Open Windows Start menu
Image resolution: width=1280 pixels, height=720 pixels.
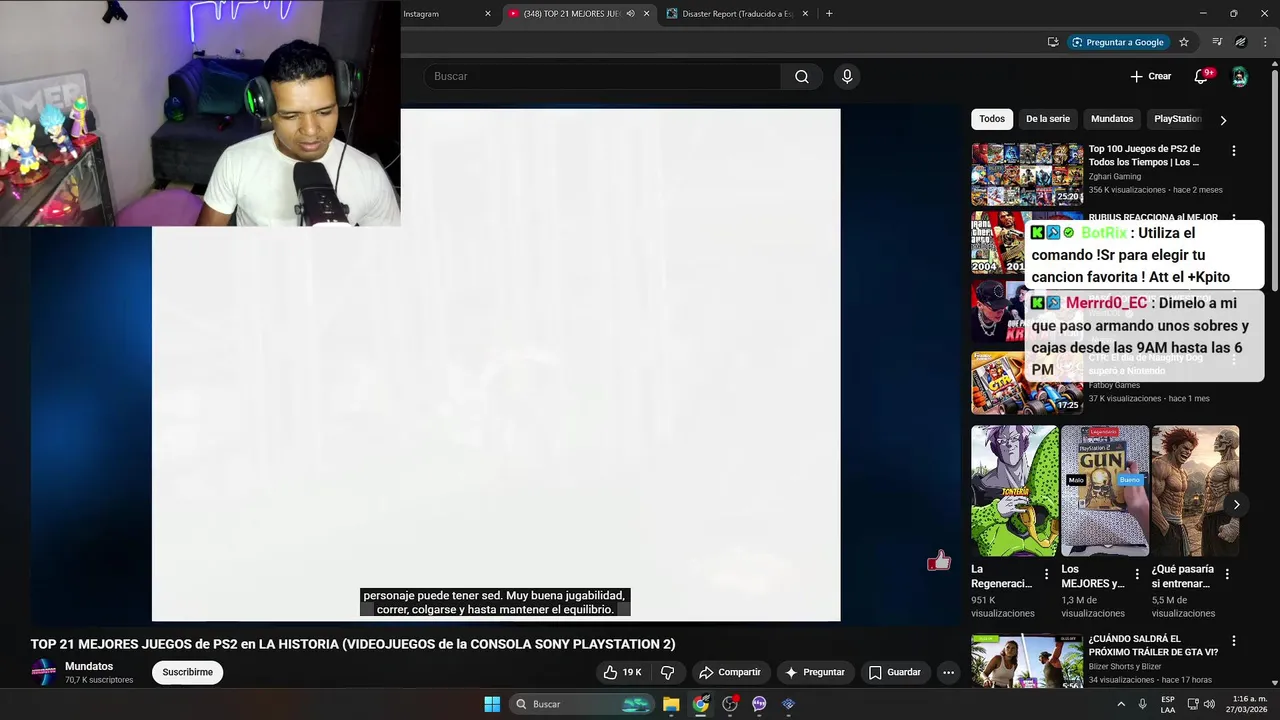tap(492, 704)
